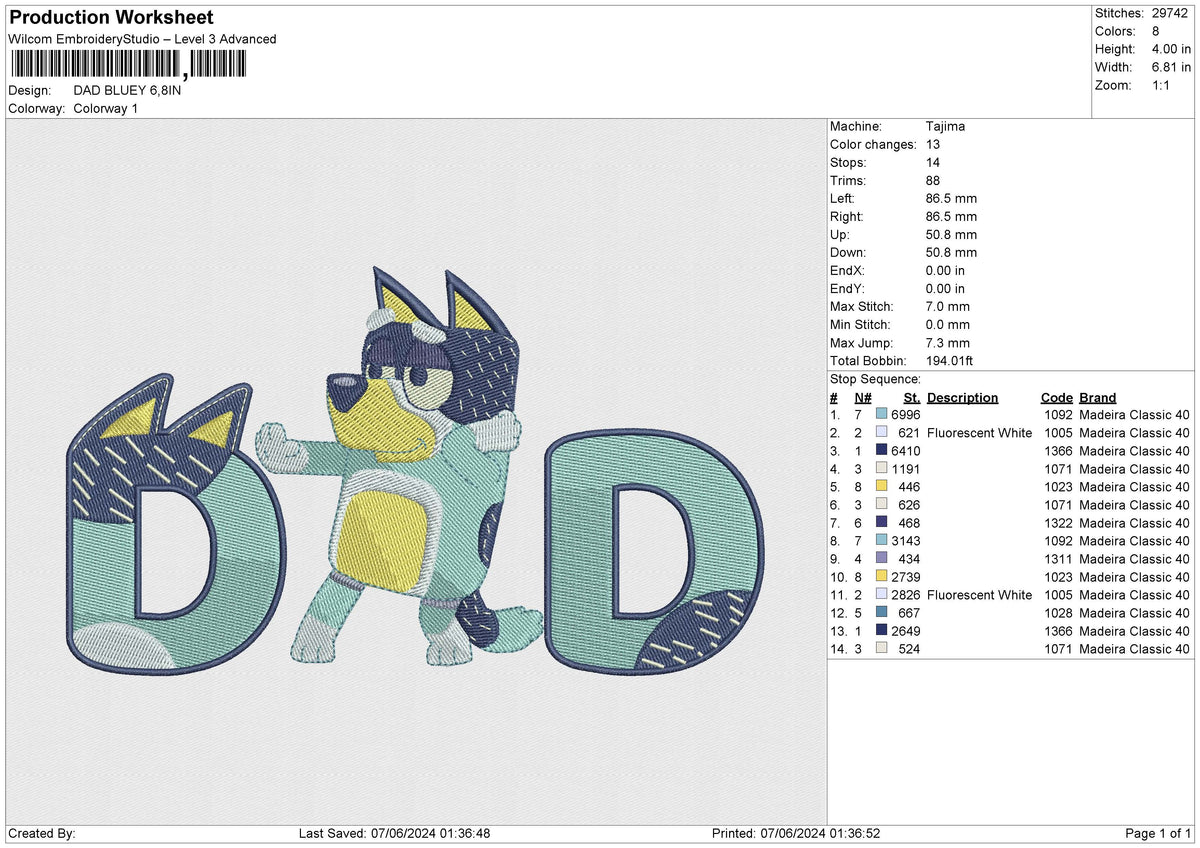Click stitch count 1191 in stop row 4

(905, 469)
